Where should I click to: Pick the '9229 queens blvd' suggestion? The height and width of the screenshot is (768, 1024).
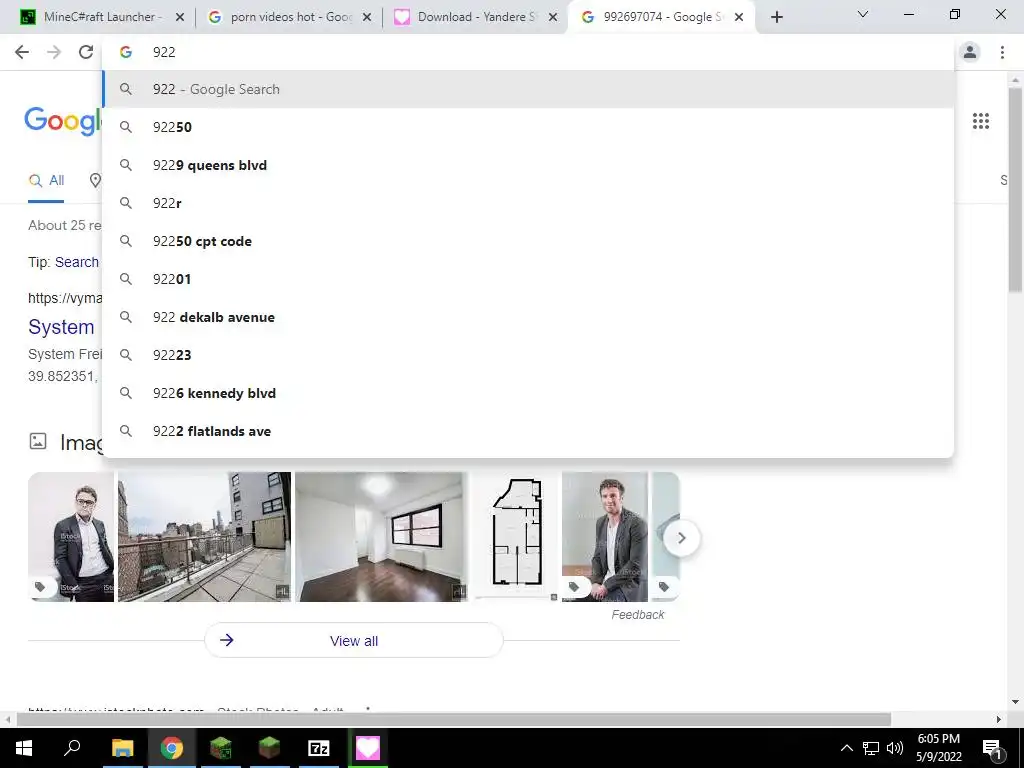click(528, 165)
